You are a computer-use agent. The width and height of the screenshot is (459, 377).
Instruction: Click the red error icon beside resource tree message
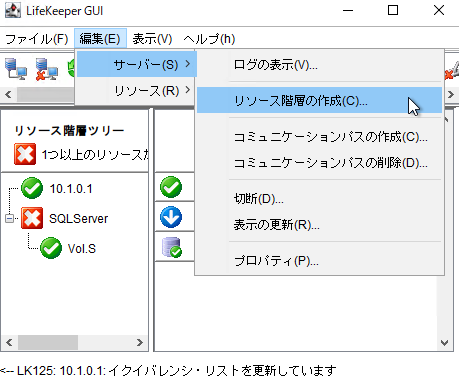tap(25, 154)
